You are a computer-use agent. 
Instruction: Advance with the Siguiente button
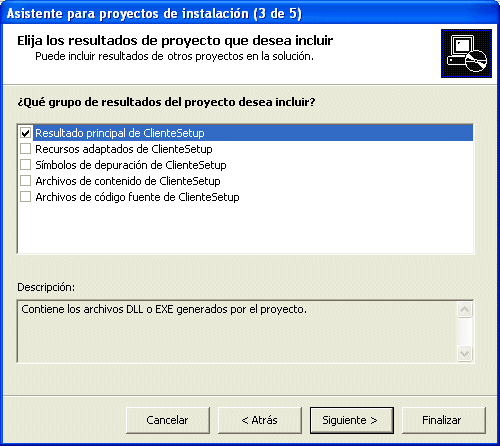(352, 420)
